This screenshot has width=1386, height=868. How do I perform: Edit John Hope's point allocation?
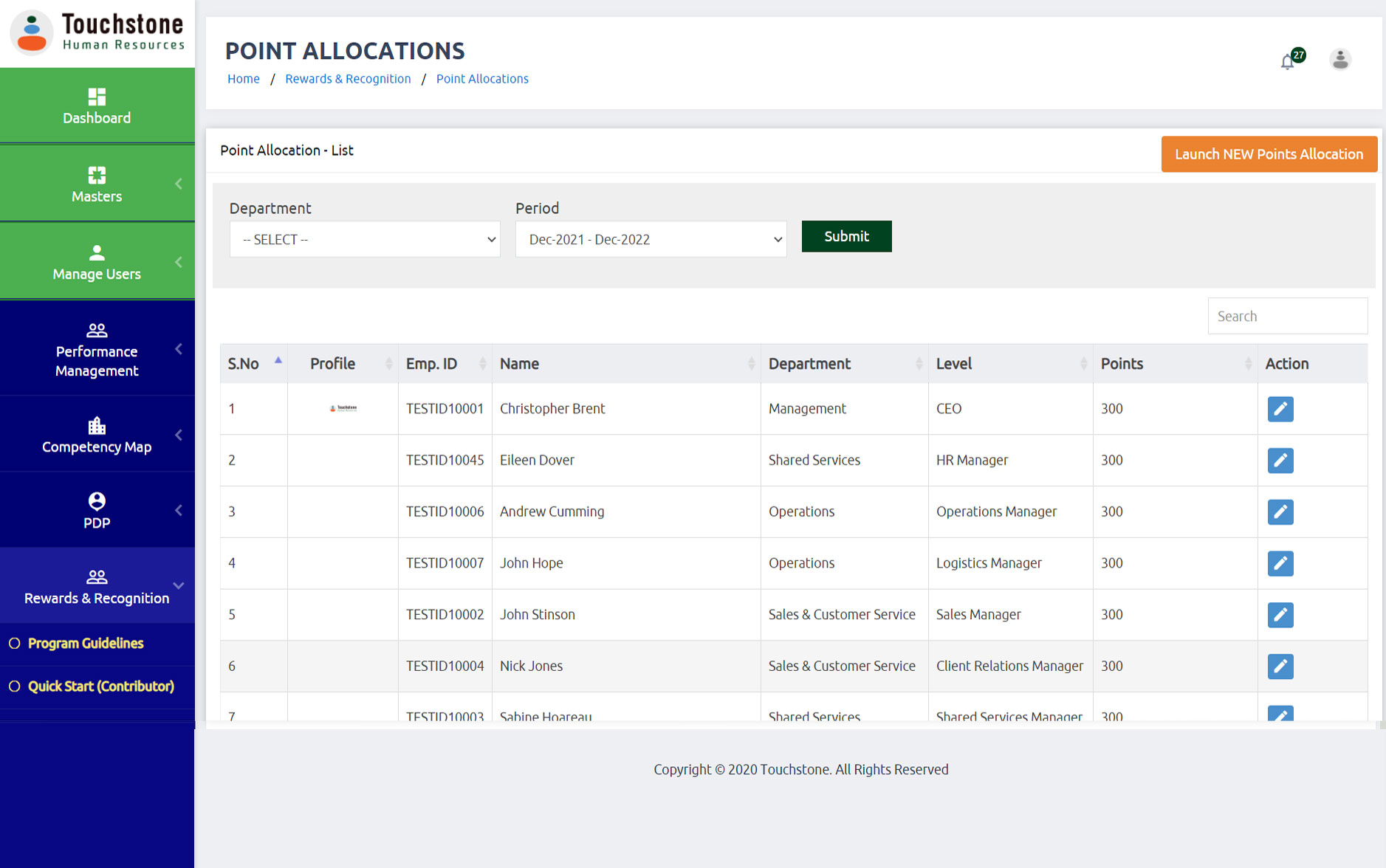tap(1280, 564)
